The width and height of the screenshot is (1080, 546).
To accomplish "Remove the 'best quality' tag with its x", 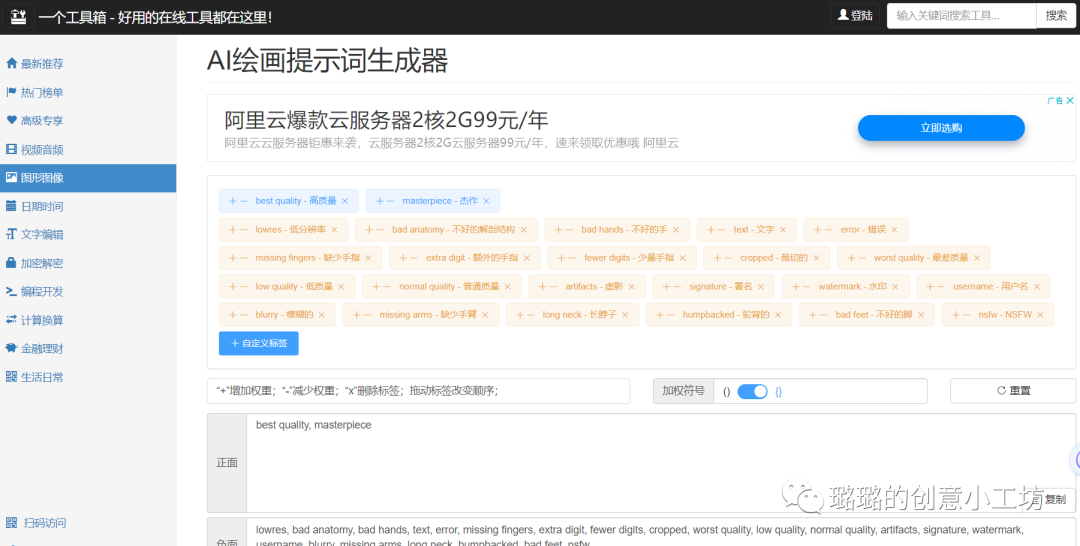I will tap(345, 201).
